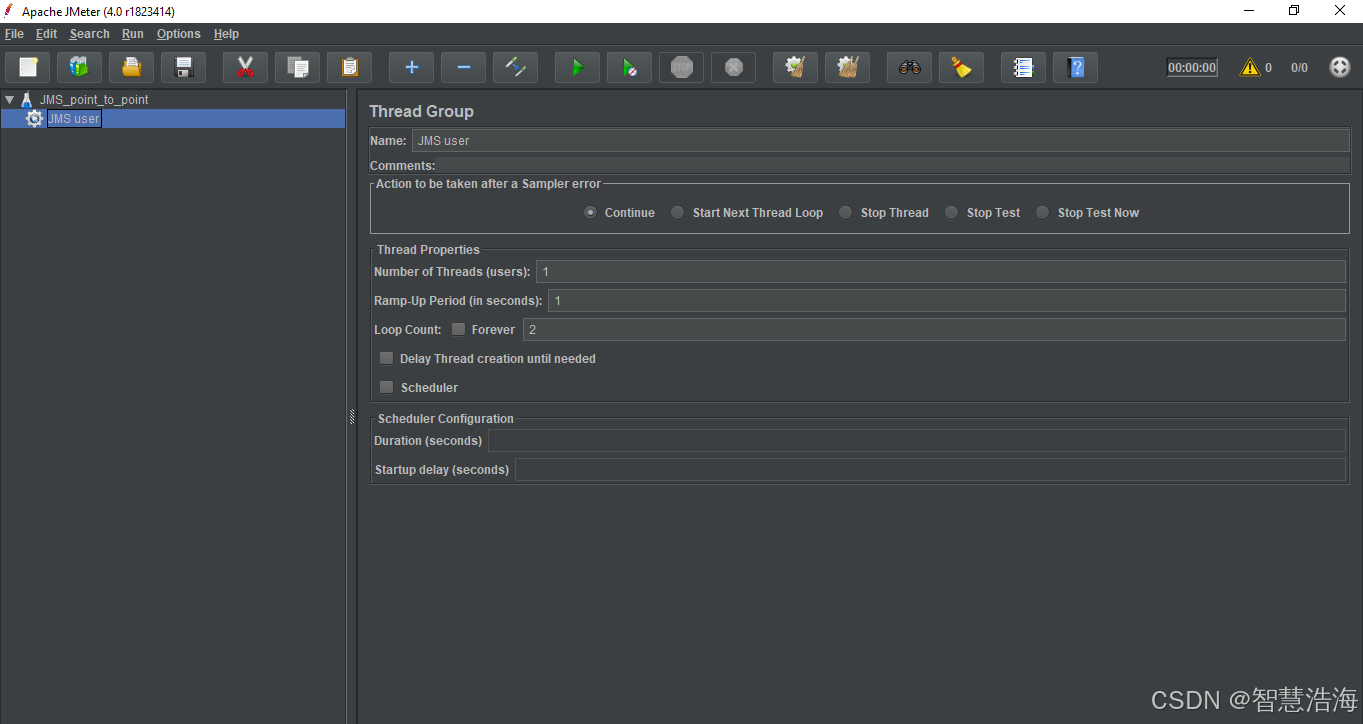Select the Stop Thread option

846,212
